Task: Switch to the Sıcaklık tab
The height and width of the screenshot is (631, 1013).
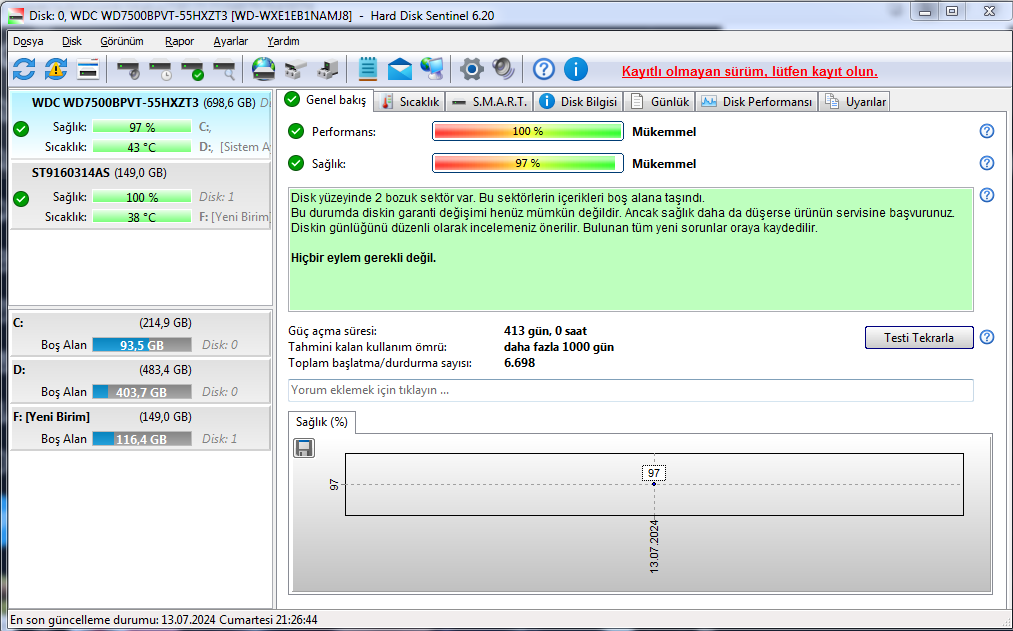Action: point(410,101)
